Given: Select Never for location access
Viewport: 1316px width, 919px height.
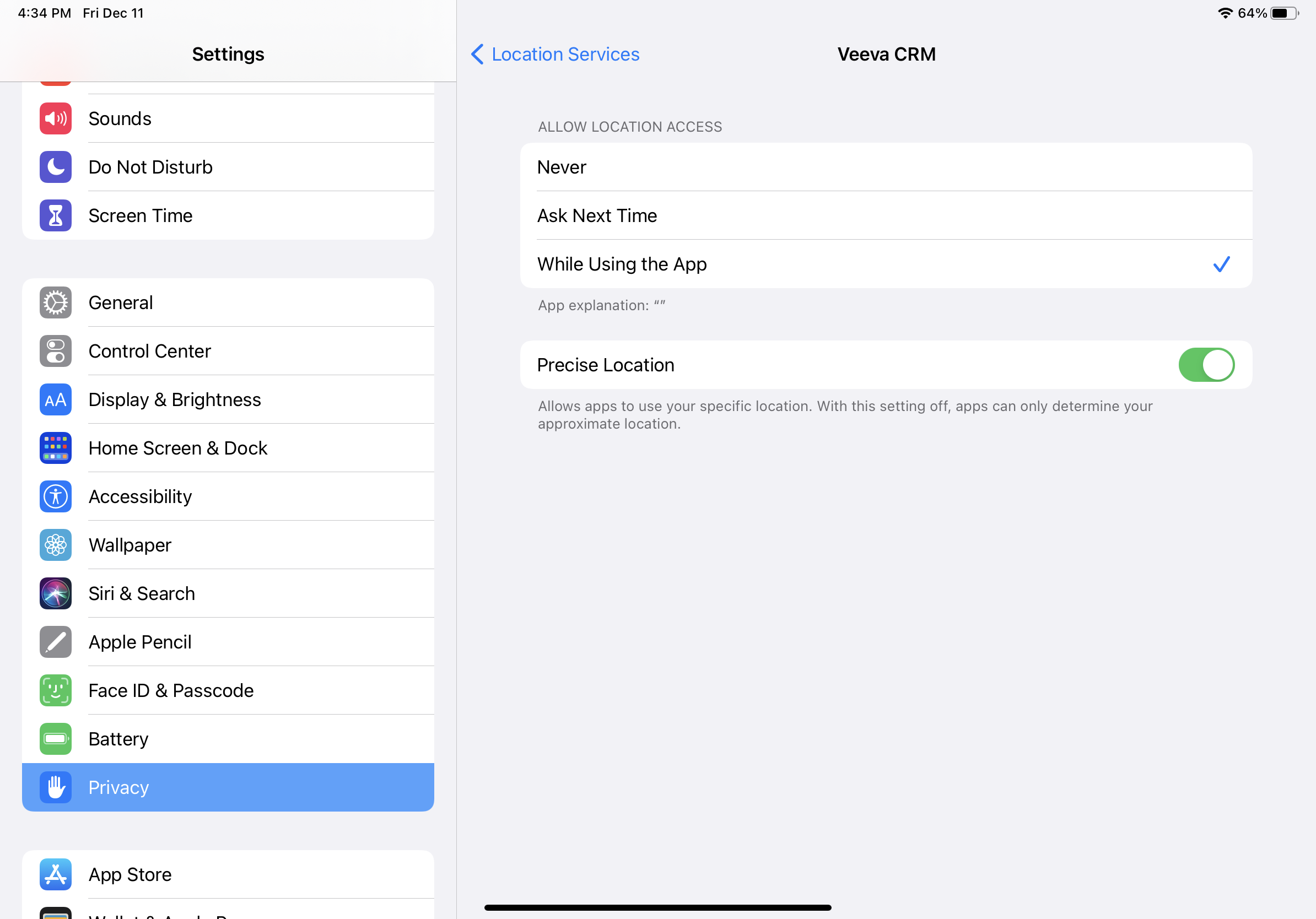Looking at the screenshot, I should (x=886, y=167).
